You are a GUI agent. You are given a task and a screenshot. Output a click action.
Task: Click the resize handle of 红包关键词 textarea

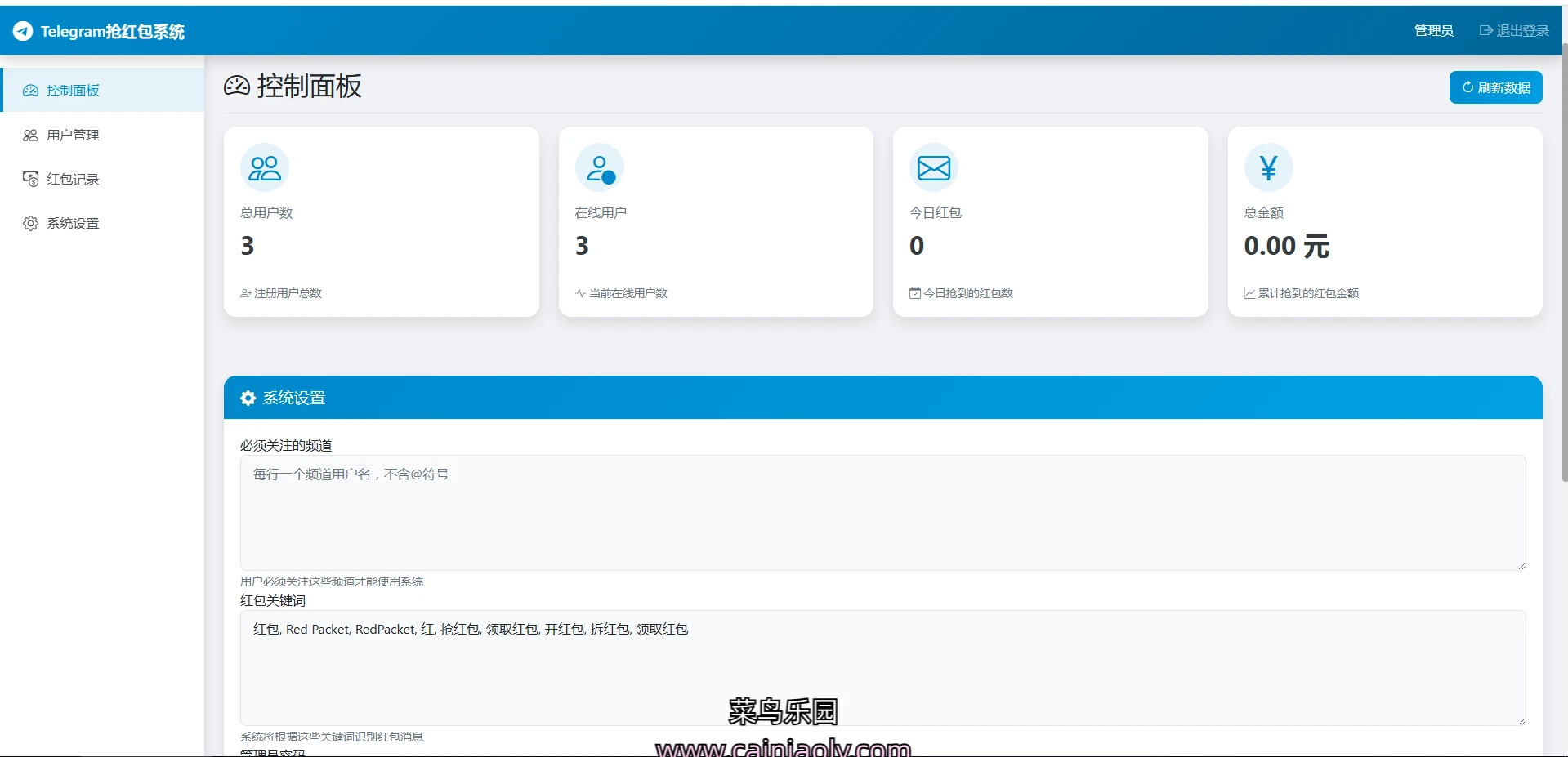click(1521, 720)
